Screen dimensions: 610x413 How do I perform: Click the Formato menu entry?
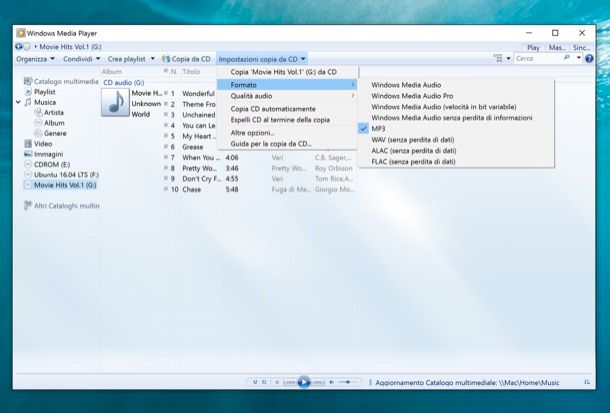[x=287, y=85]
